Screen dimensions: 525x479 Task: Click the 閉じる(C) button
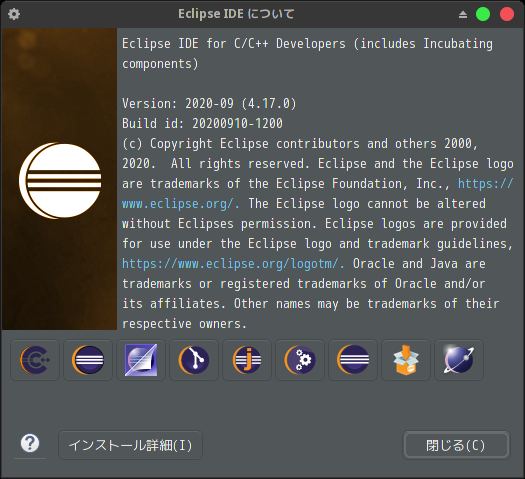[x=456, y=445]
